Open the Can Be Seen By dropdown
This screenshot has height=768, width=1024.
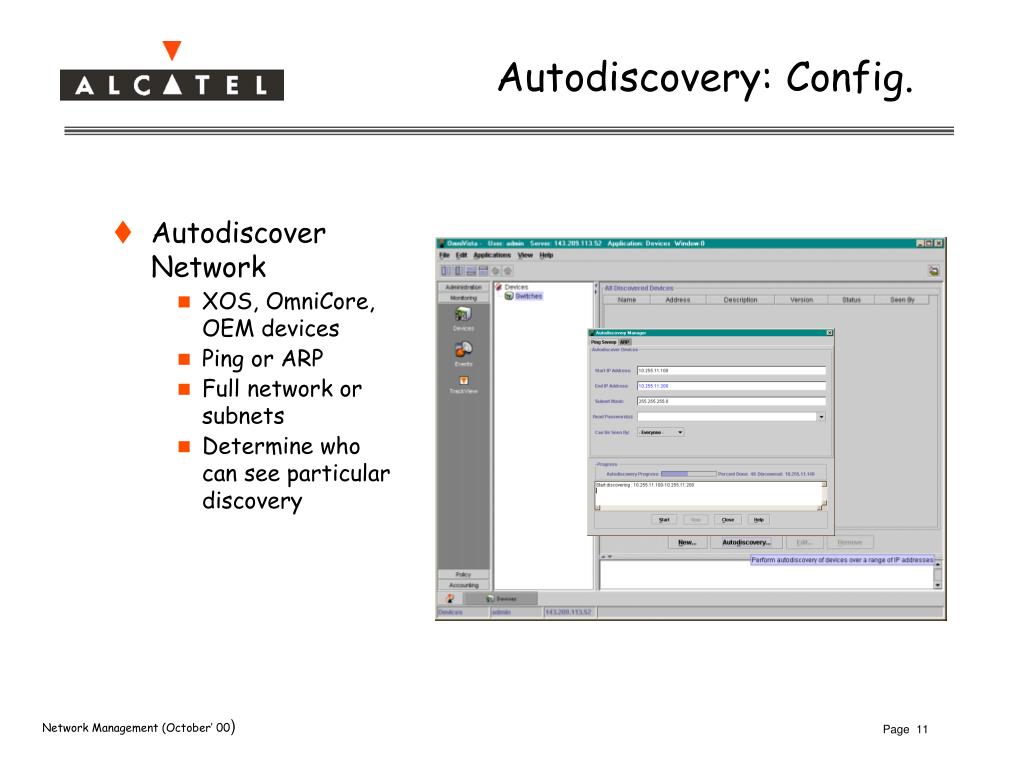[661, 432]
